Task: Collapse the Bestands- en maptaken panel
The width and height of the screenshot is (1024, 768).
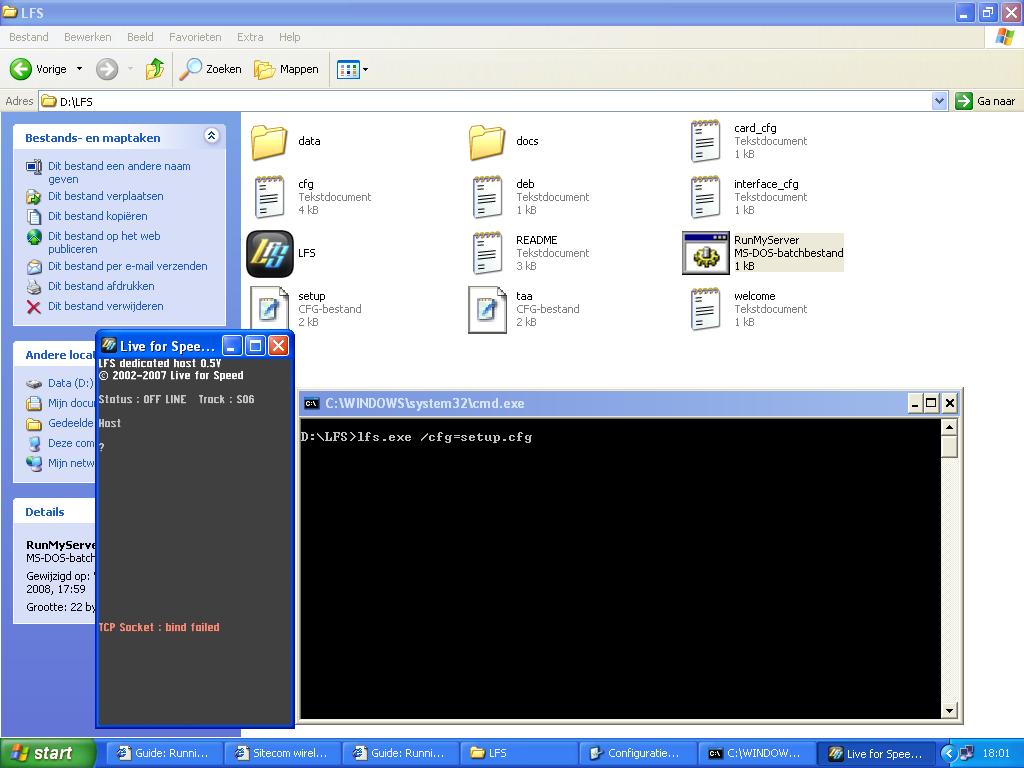Action: point(211,136)
